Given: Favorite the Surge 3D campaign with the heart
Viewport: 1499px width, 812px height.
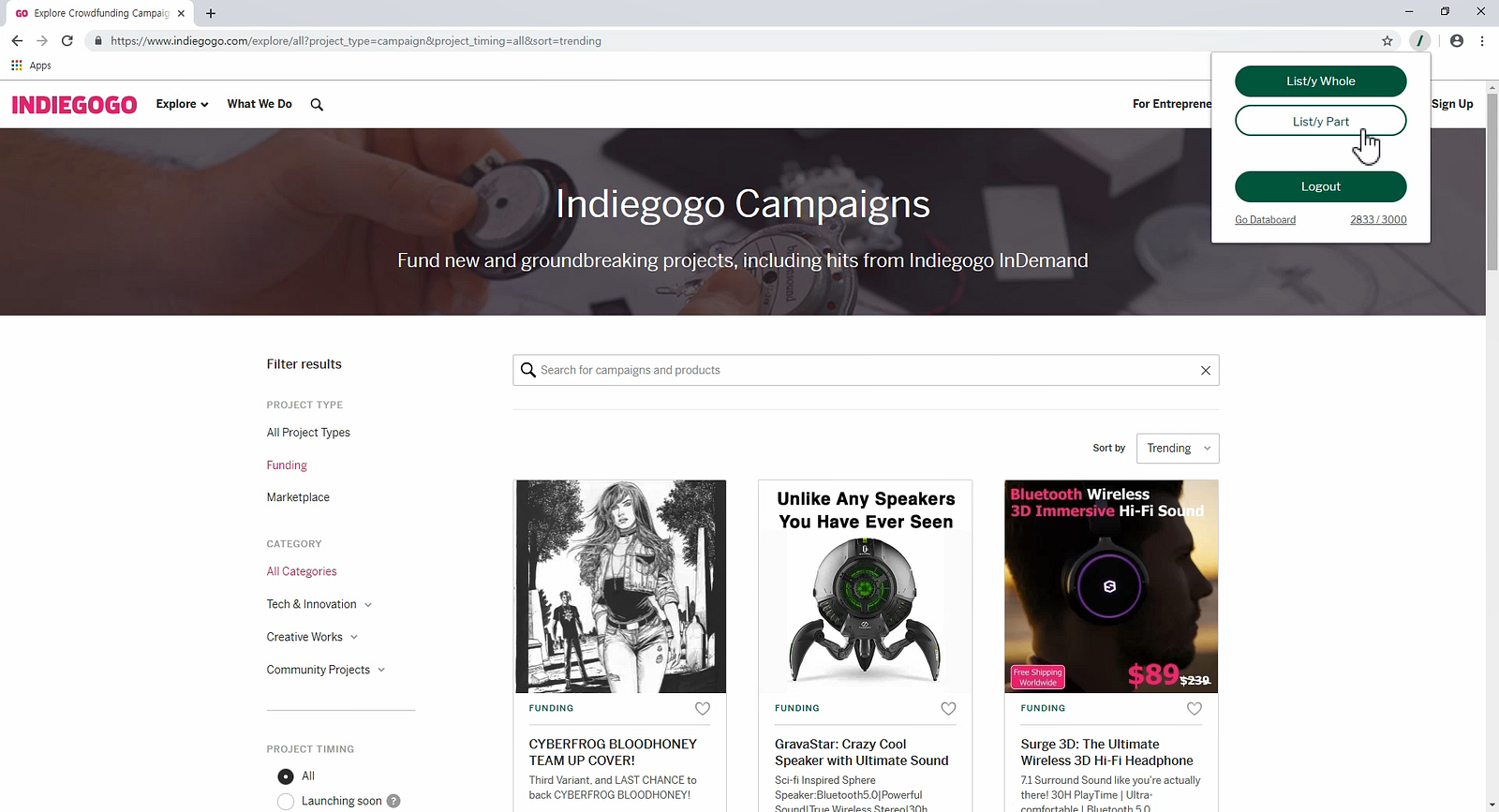Looking at the screenshot, I should [1195, 709].
